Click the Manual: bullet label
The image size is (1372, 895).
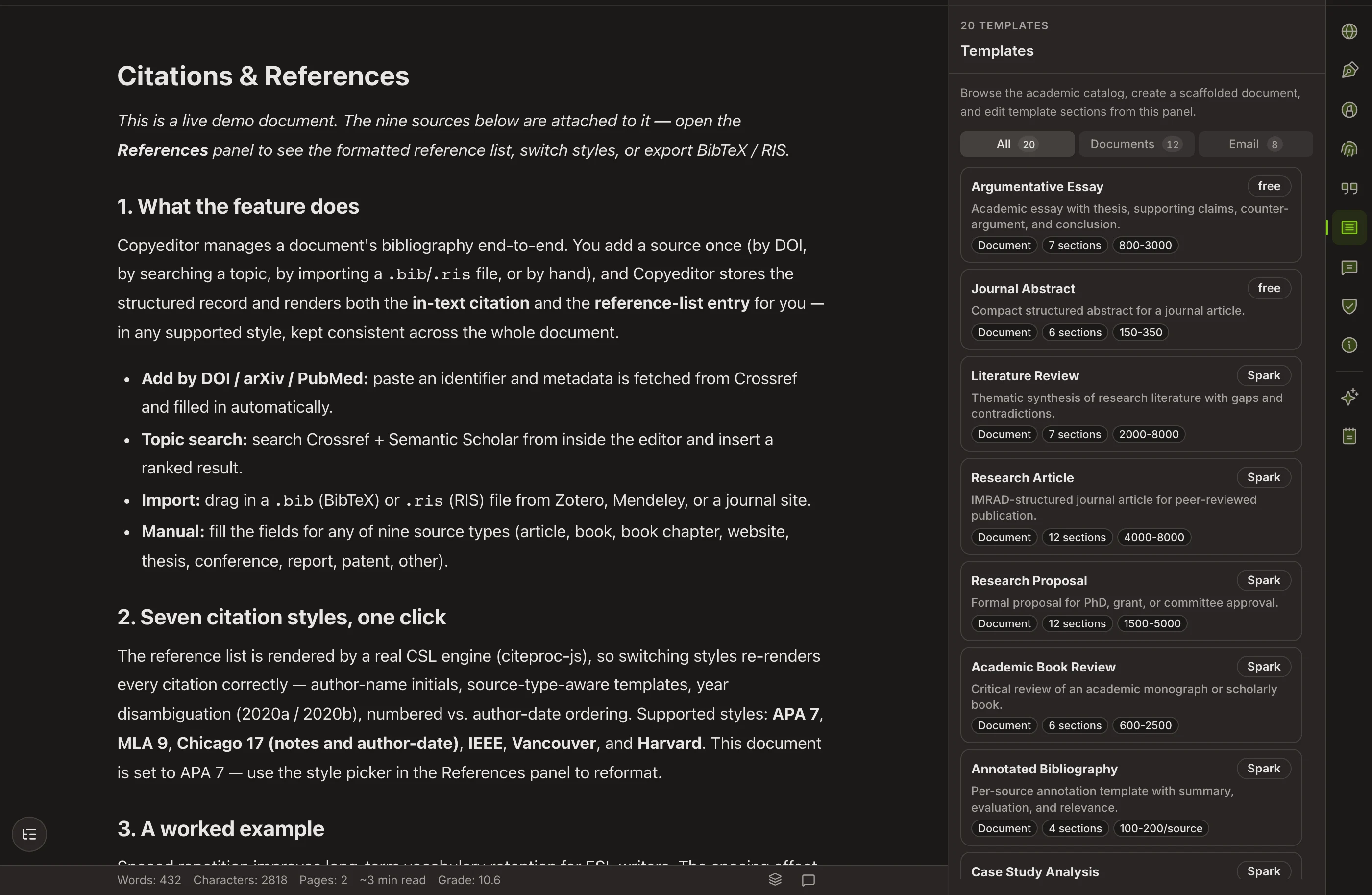click(x=173, y=531)
